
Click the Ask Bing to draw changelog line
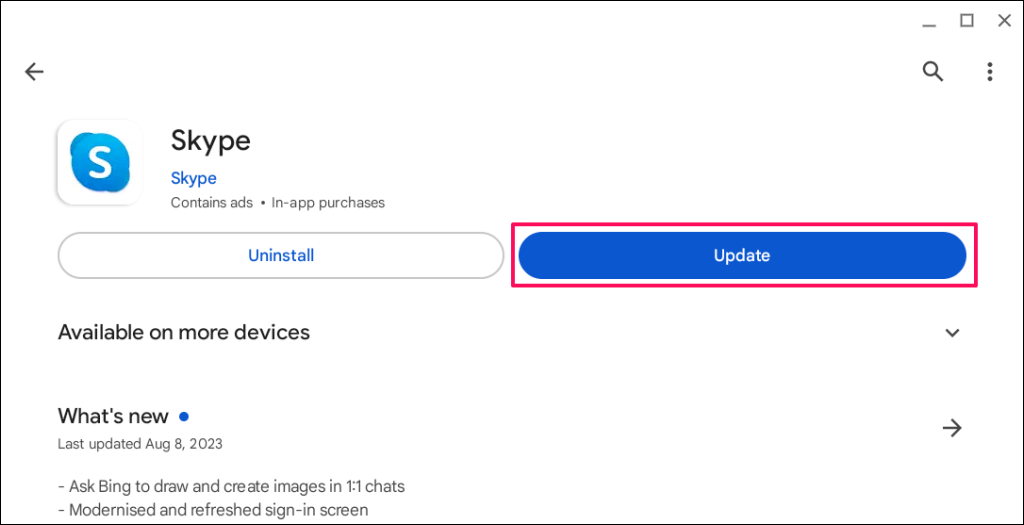coord(231,487)
